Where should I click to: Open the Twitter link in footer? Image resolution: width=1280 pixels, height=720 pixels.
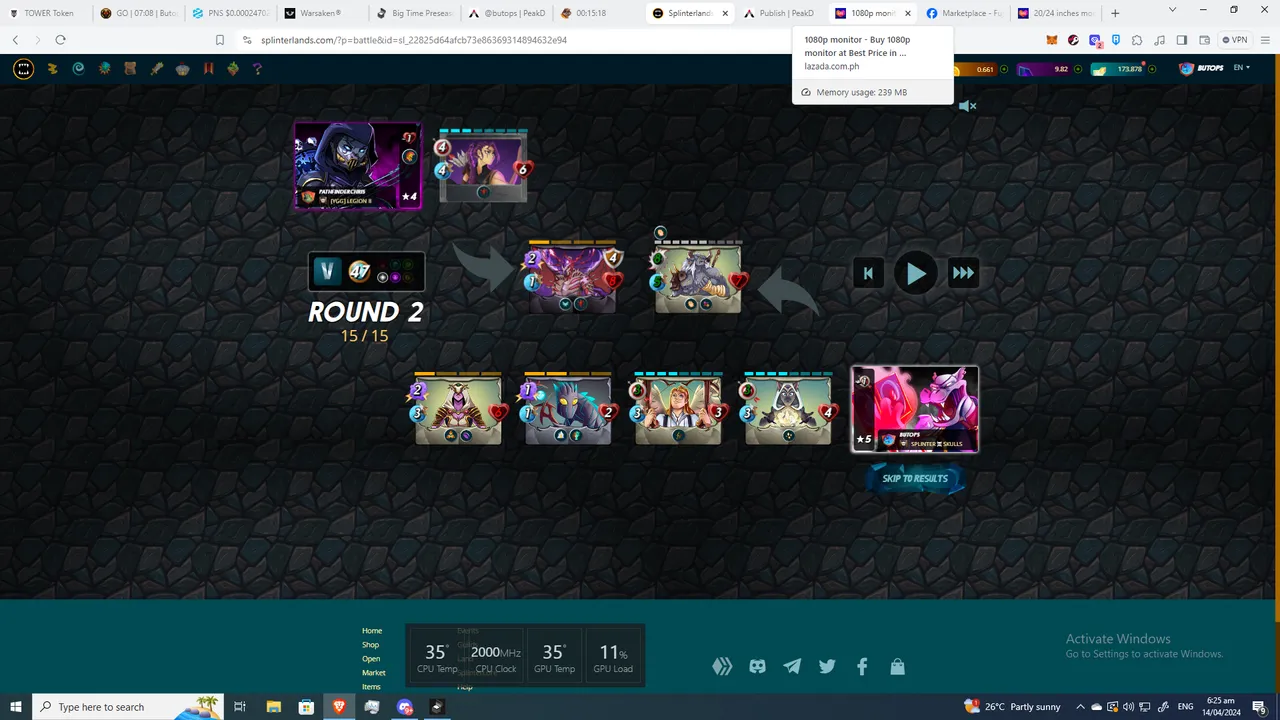(x=827, y=666)
